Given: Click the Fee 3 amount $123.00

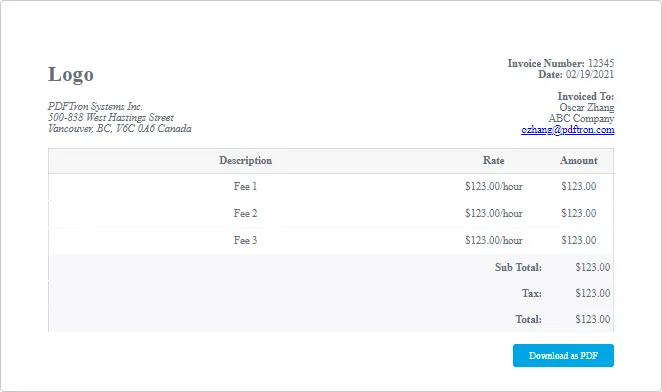Looking at the screenshot, I should tap(578, 240).
